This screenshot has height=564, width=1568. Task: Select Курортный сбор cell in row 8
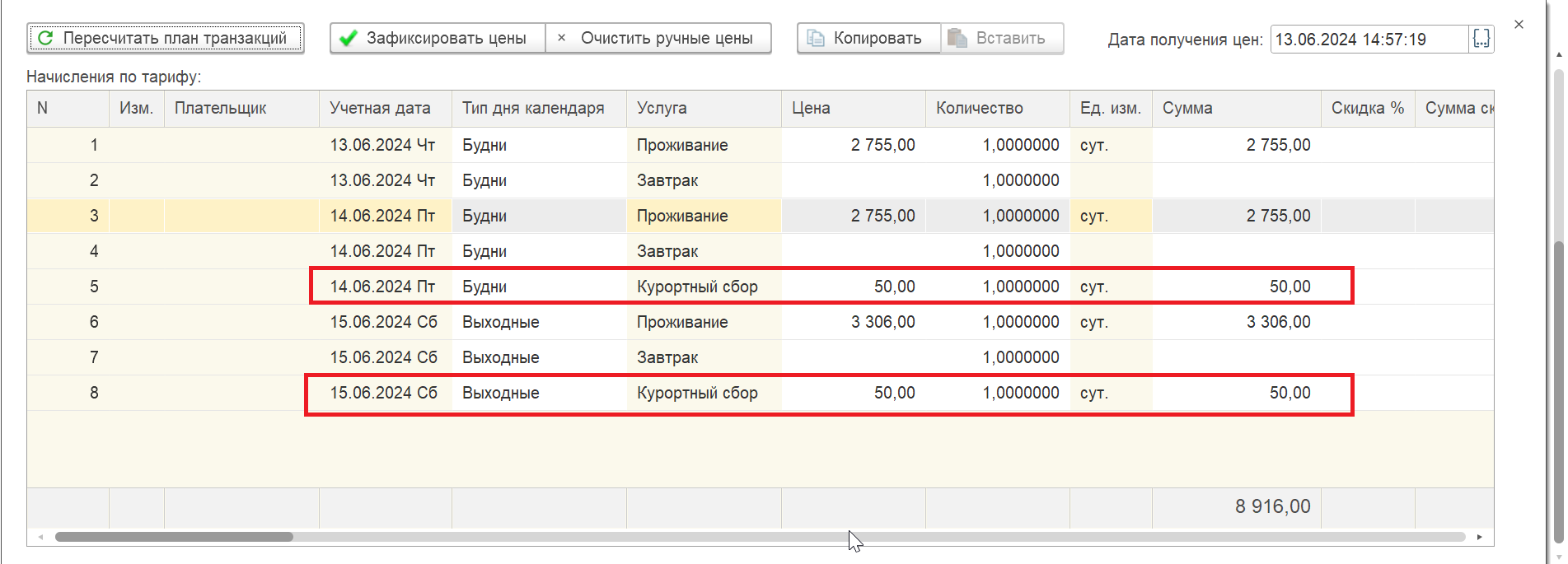[x=704, y=393]
